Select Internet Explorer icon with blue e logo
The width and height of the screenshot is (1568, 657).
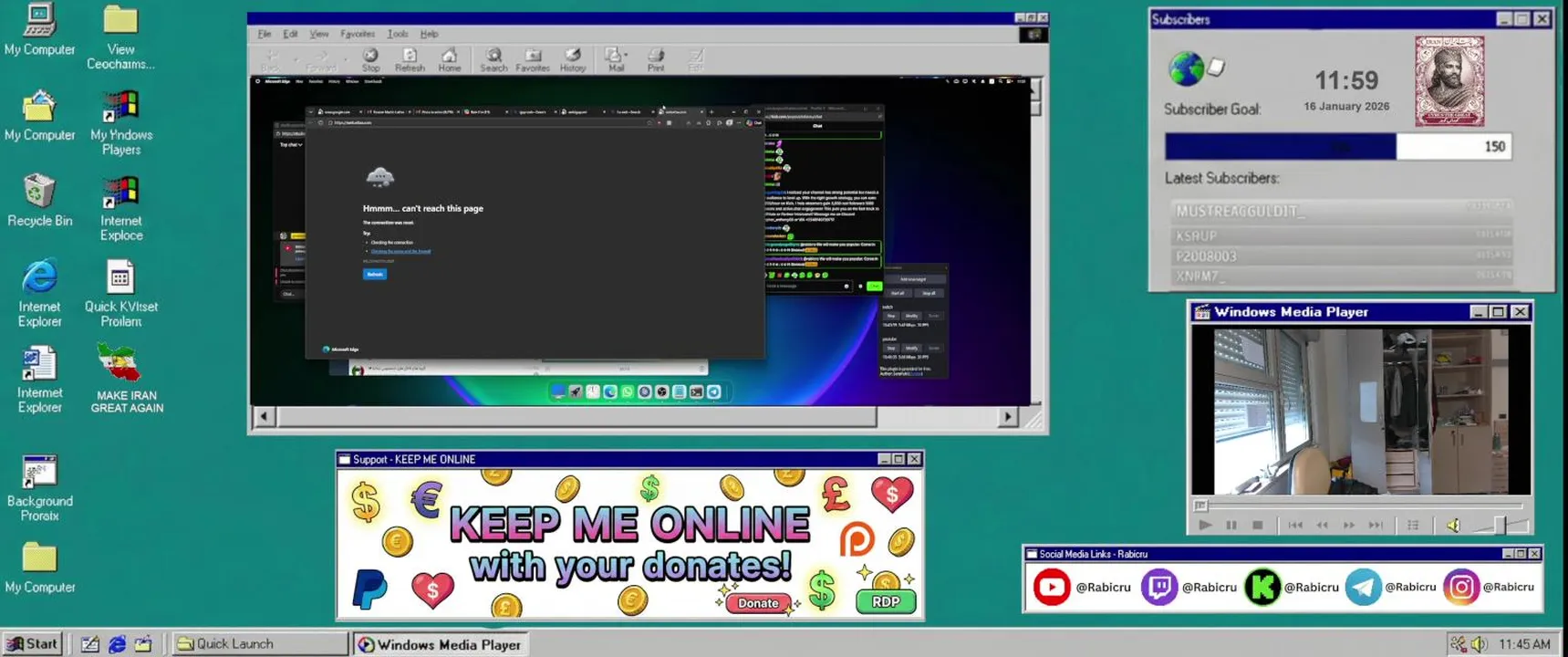(39, 294)
